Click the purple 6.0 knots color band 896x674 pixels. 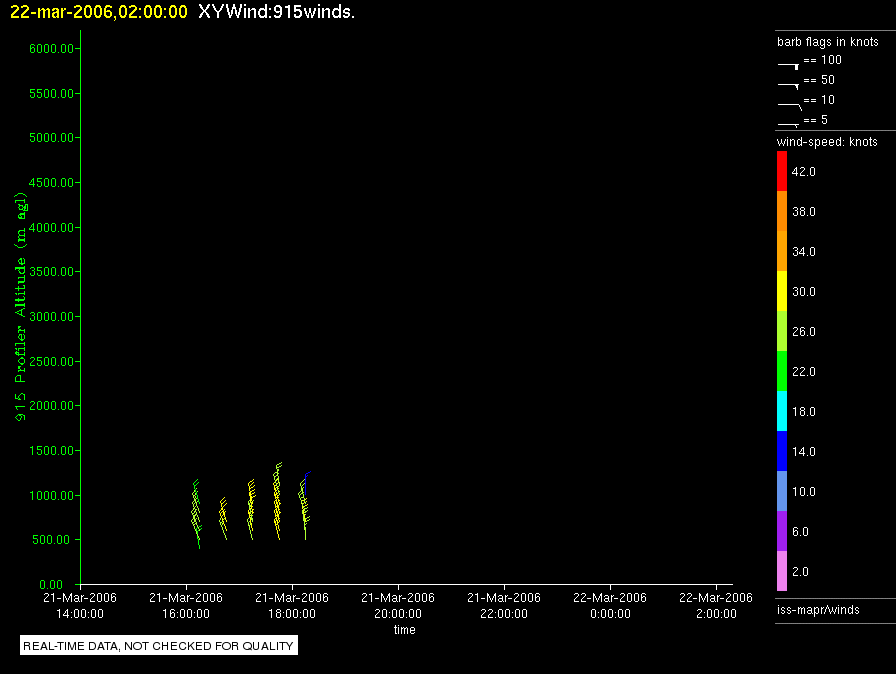point(782,531)
